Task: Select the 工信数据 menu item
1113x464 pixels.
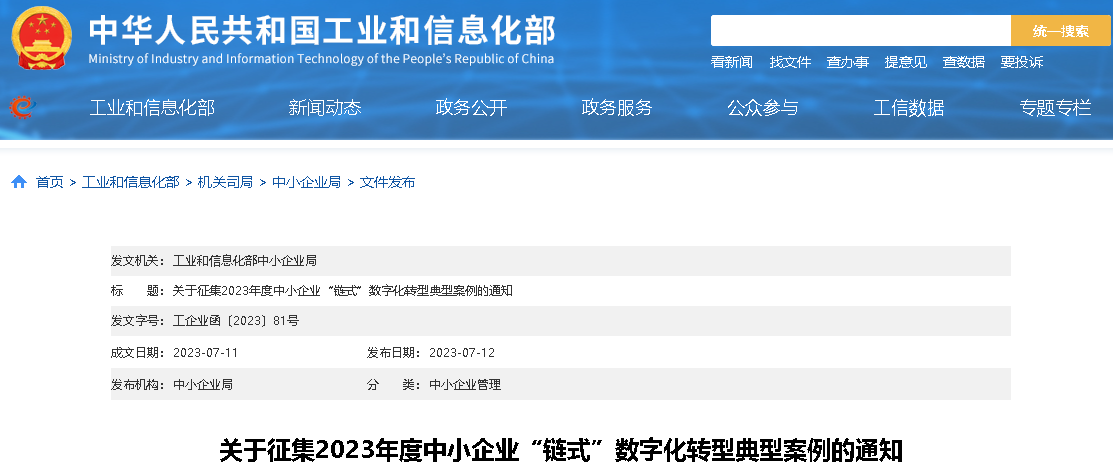Action: click(909, 108)
